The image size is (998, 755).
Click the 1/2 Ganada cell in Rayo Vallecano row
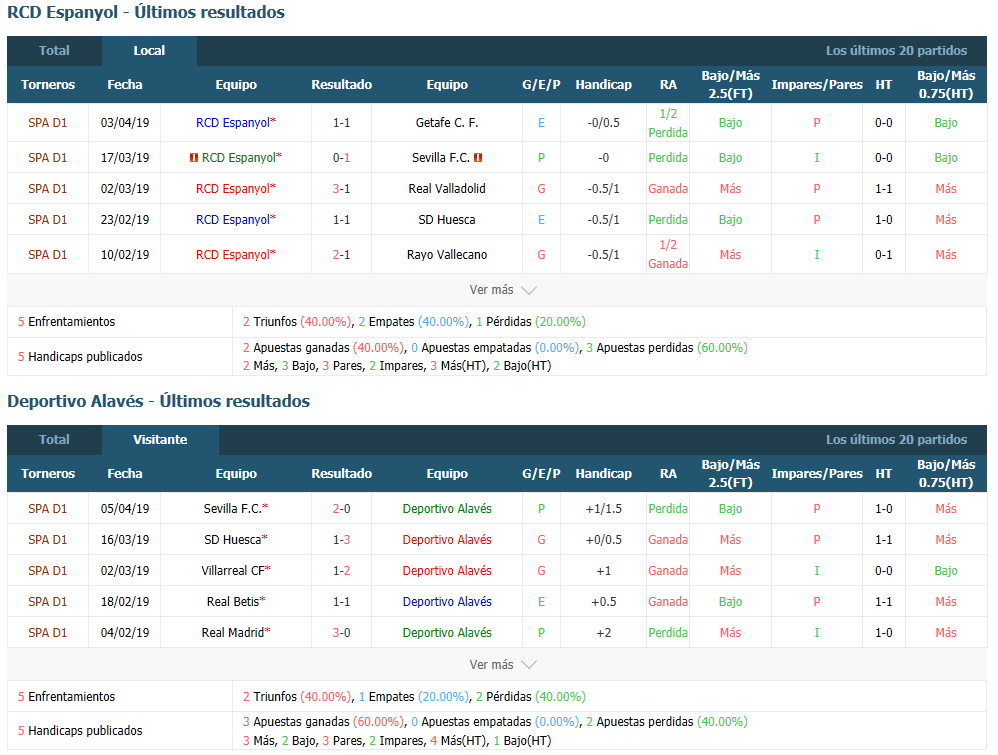(x=668, y=255)
